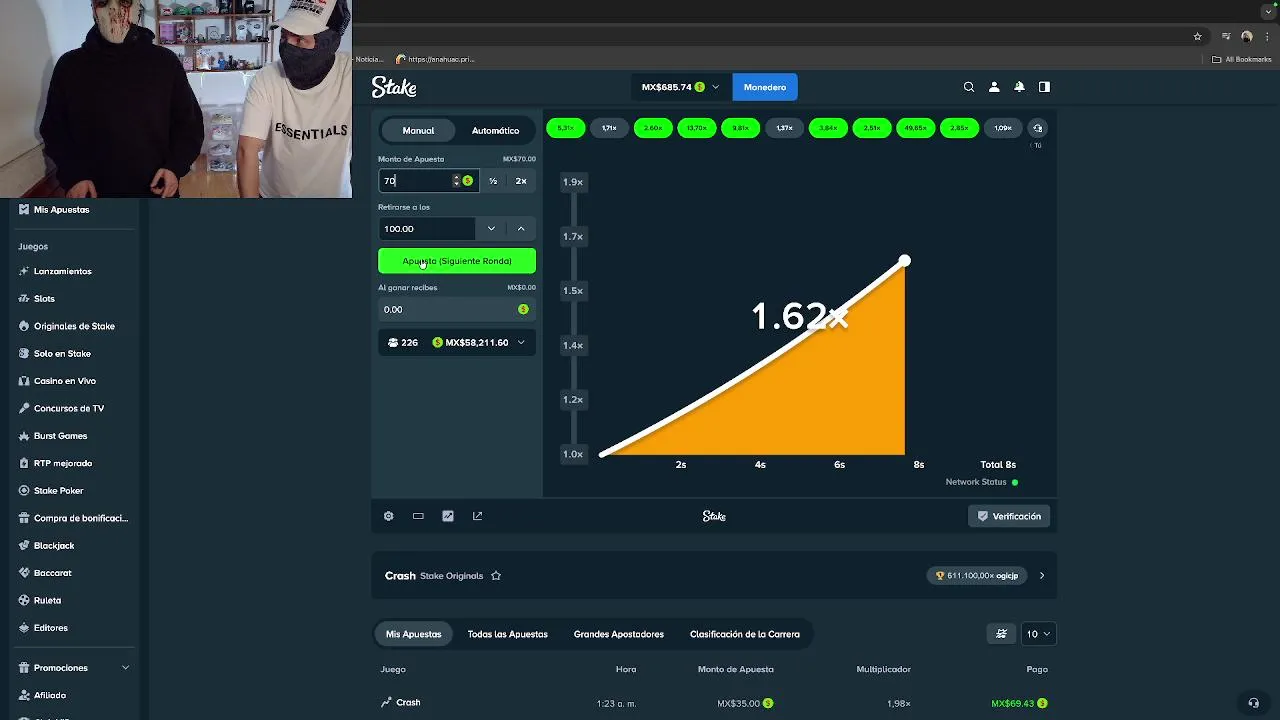Switch to Grandes Apostadores tab
Viewport: 1280px width, 720px height.
pos(618,634)
